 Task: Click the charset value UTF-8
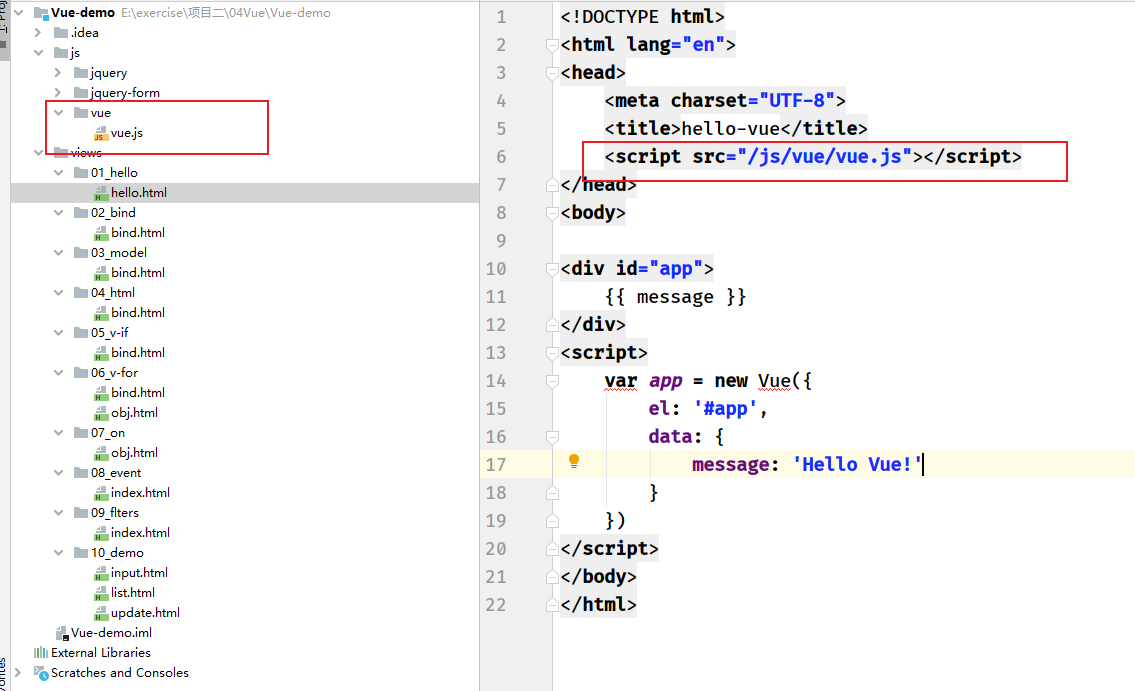coord(797,101)
